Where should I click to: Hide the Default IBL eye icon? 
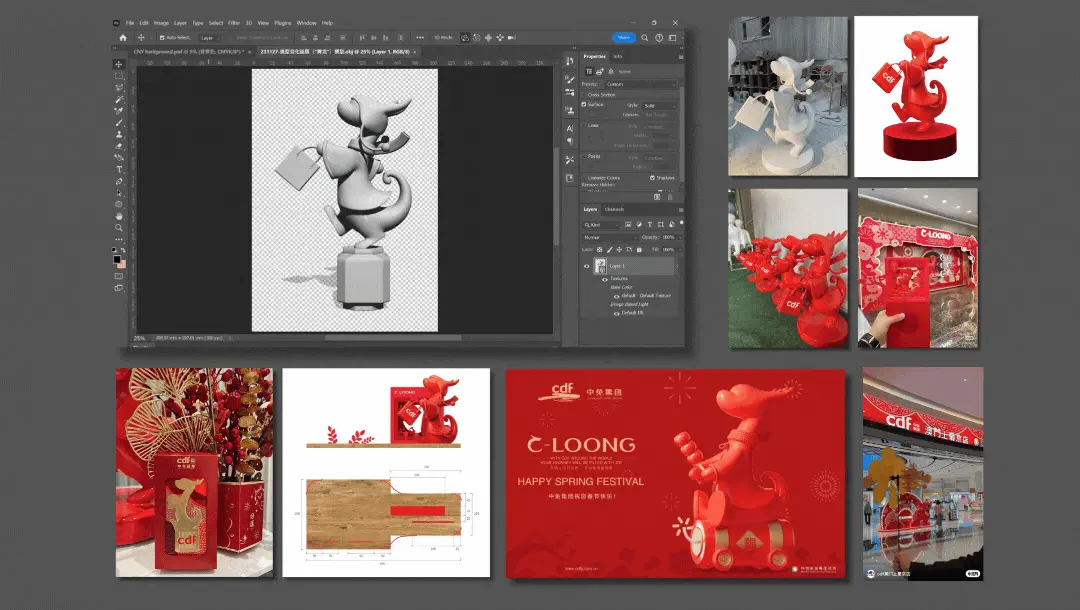616,313
